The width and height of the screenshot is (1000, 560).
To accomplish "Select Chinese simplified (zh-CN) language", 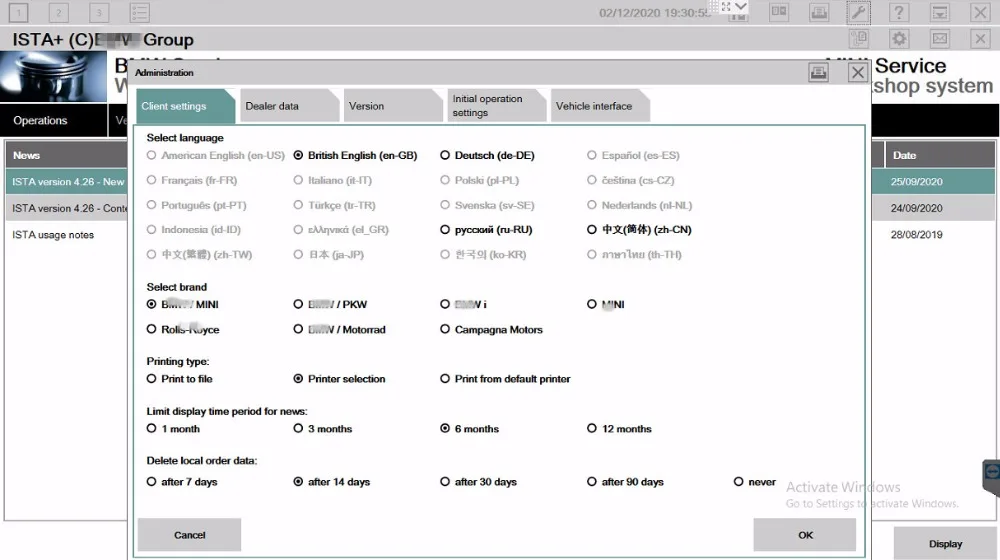I will pos(639,230).
